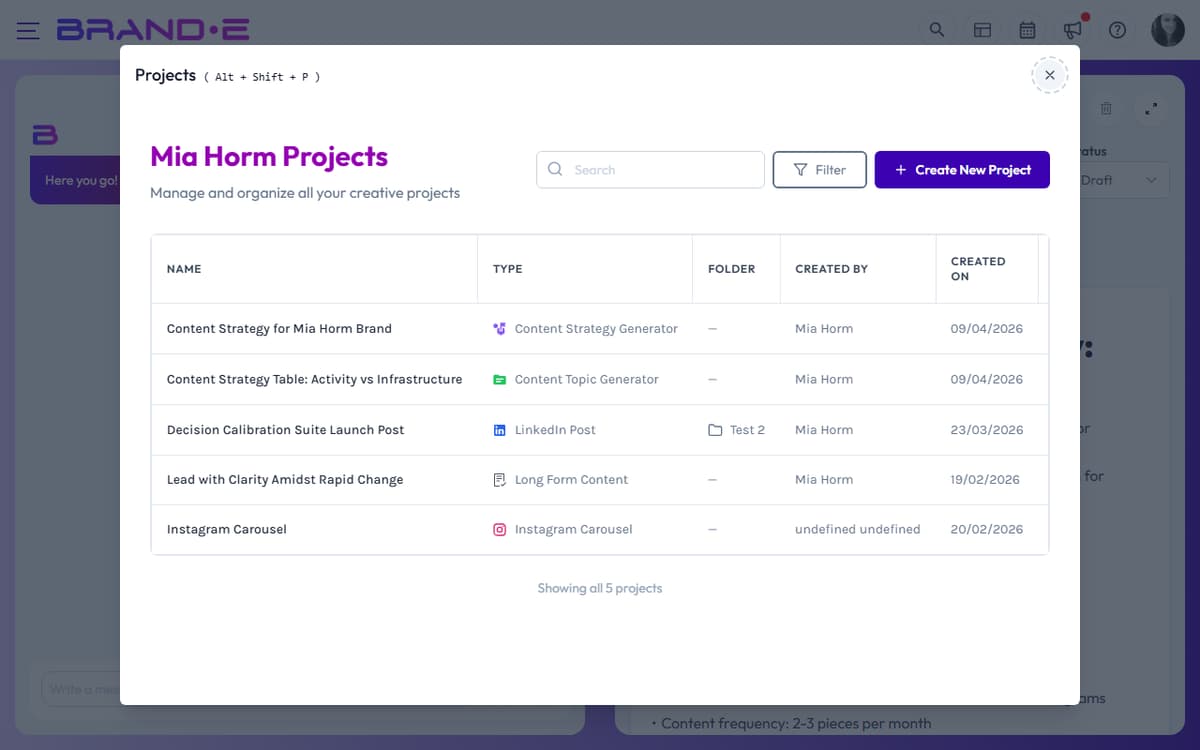1200x750 pixels.
Task: Click the trash icon in background panel
Action: [1106, 108]
